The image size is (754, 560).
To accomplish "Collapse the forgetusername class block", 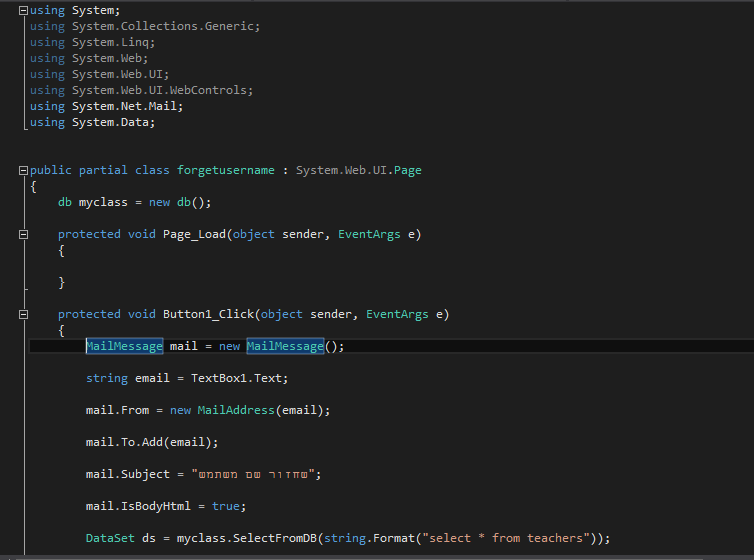I will [23, 170].
